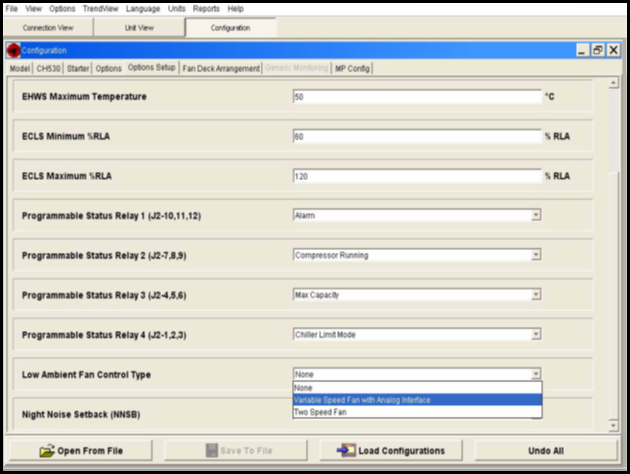Open the Units menu
The height and width of the screenshot is (474, 630).
point(176,8)
